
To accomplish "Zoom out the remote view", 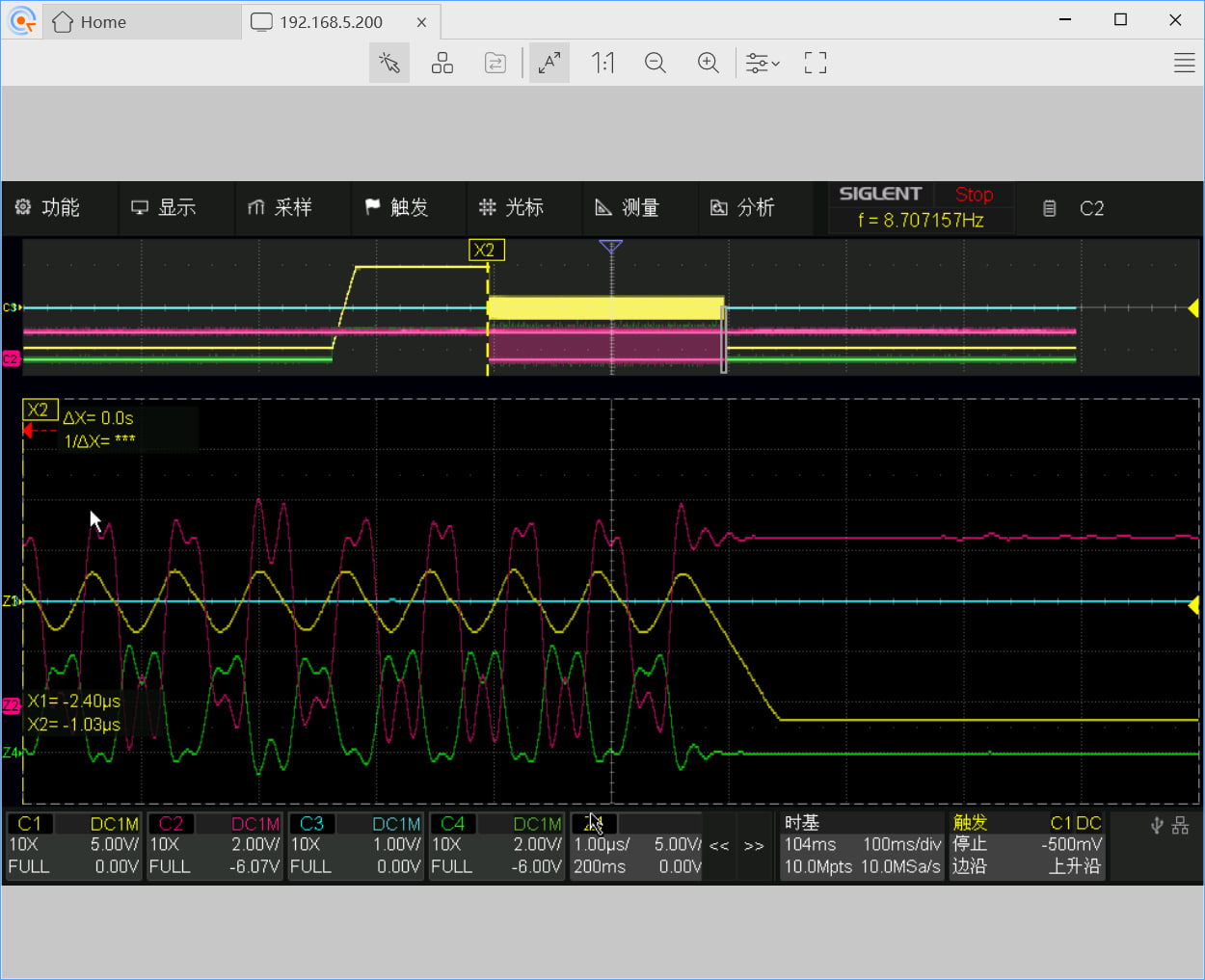I will (656, 64).
